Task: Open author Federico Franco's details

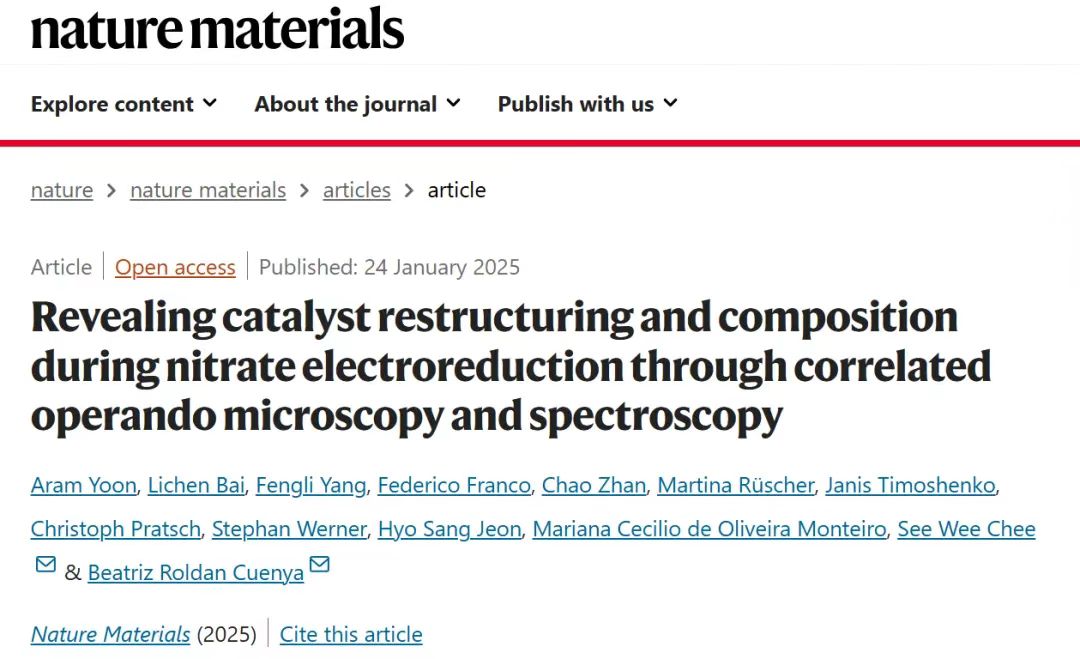Action: [x=454, y=485]
